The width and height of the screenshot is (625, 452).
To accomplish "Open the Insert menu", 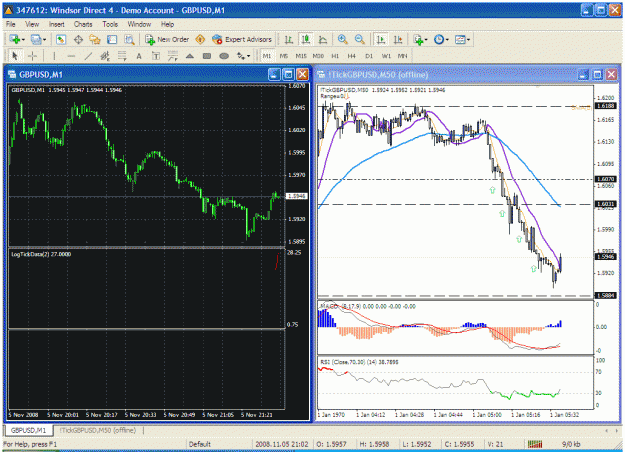I will [x=57, y=24].
